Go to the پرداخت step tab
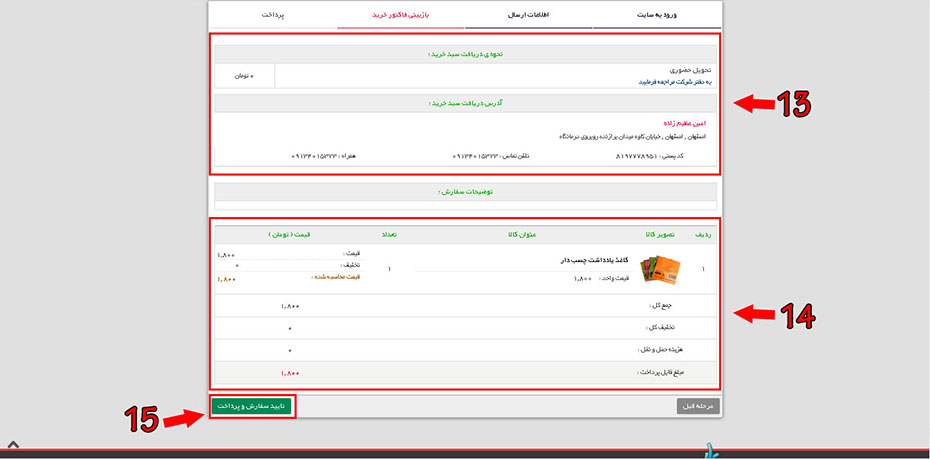Image resolution: width=930 pixels, height=459 pixels. click(273, 16)
